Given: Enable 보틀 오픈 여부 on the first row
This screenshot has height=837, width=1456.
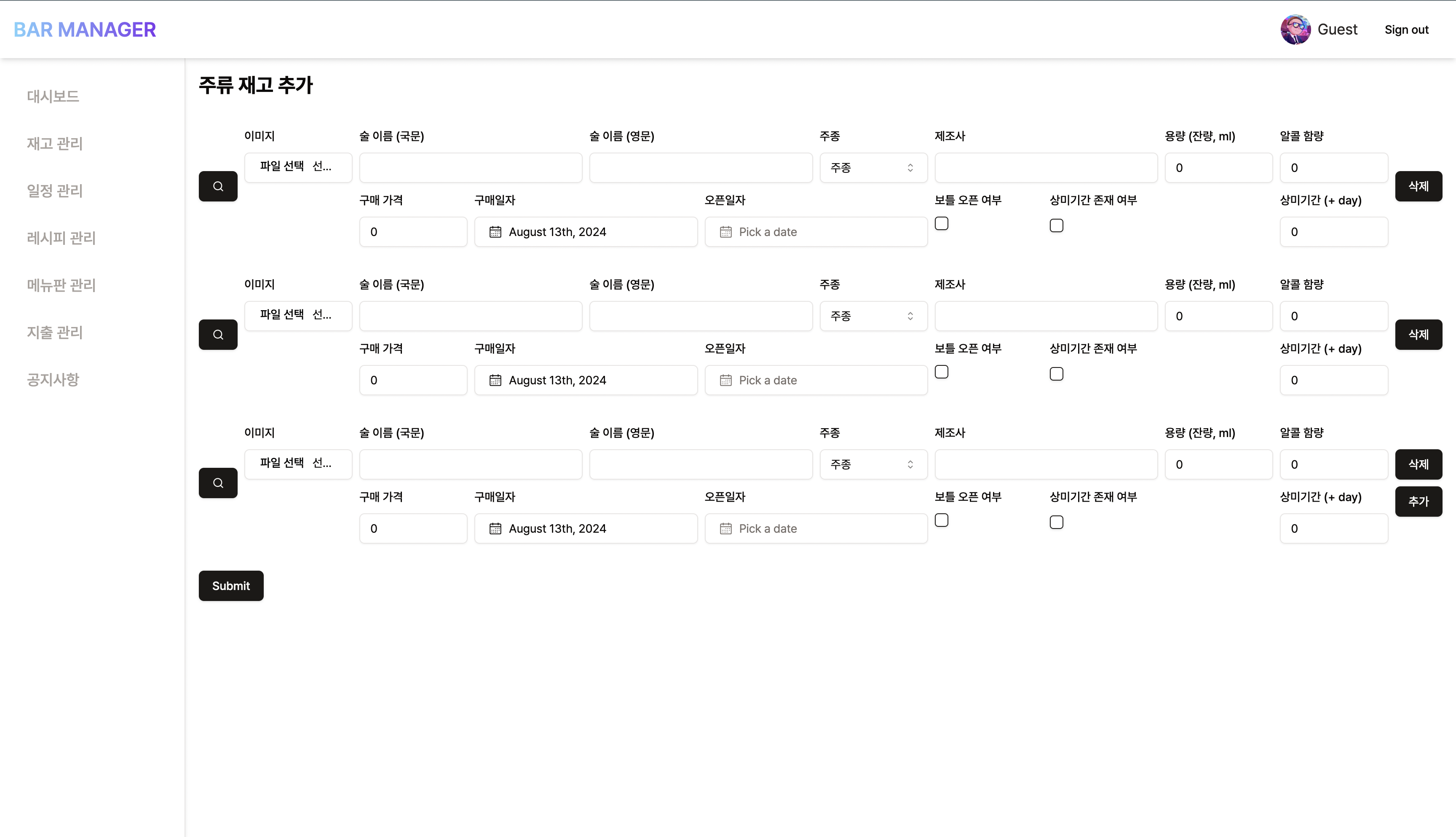Looking at the screenshot, I should [942, 223].
